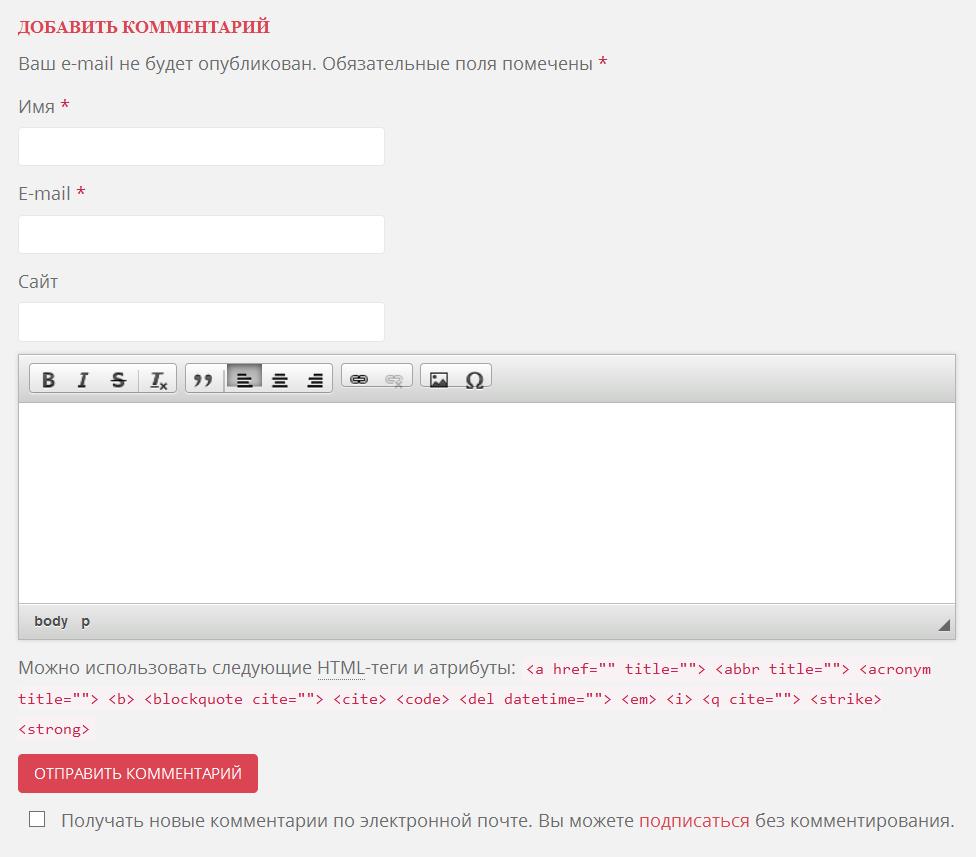The image size is (976, 857).
Task: Open the подписаться subscription link
Action: coord(694,821)
